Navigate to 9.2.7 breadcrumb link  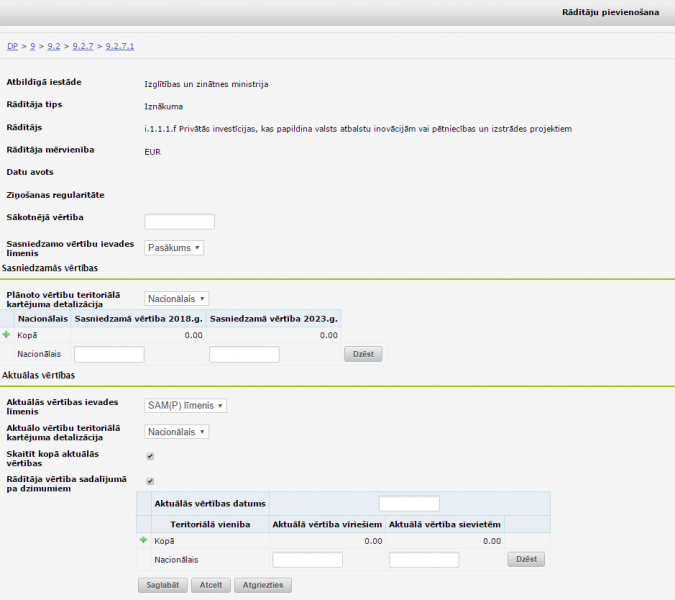(83, 46)
